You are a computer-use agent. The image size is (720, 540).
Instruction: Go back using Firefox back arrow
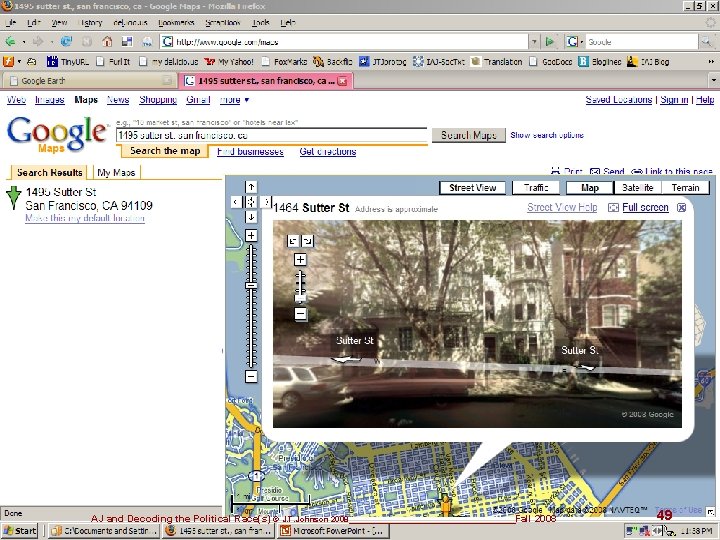click(x=10, y=42)
